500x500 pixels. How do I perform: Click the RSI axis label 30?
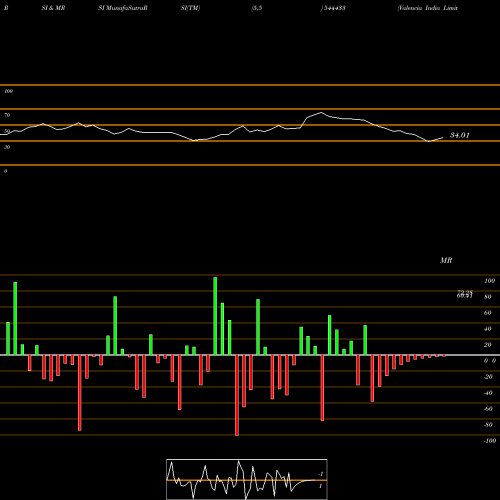7,147
